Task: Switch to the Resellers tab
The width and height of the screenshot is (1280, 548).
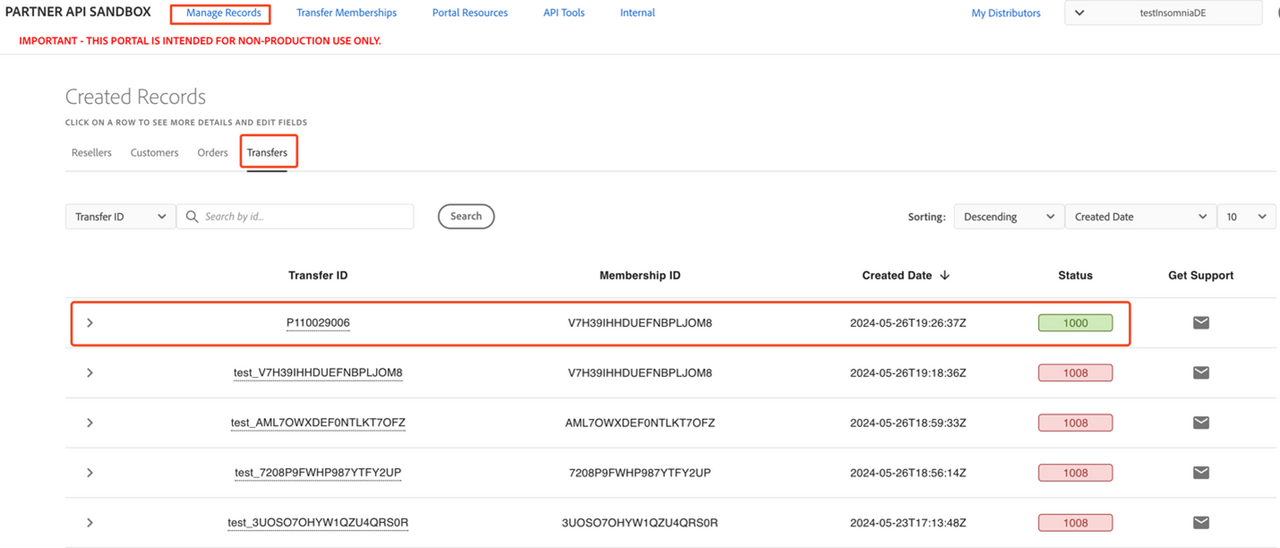Action: click(92, 153)
